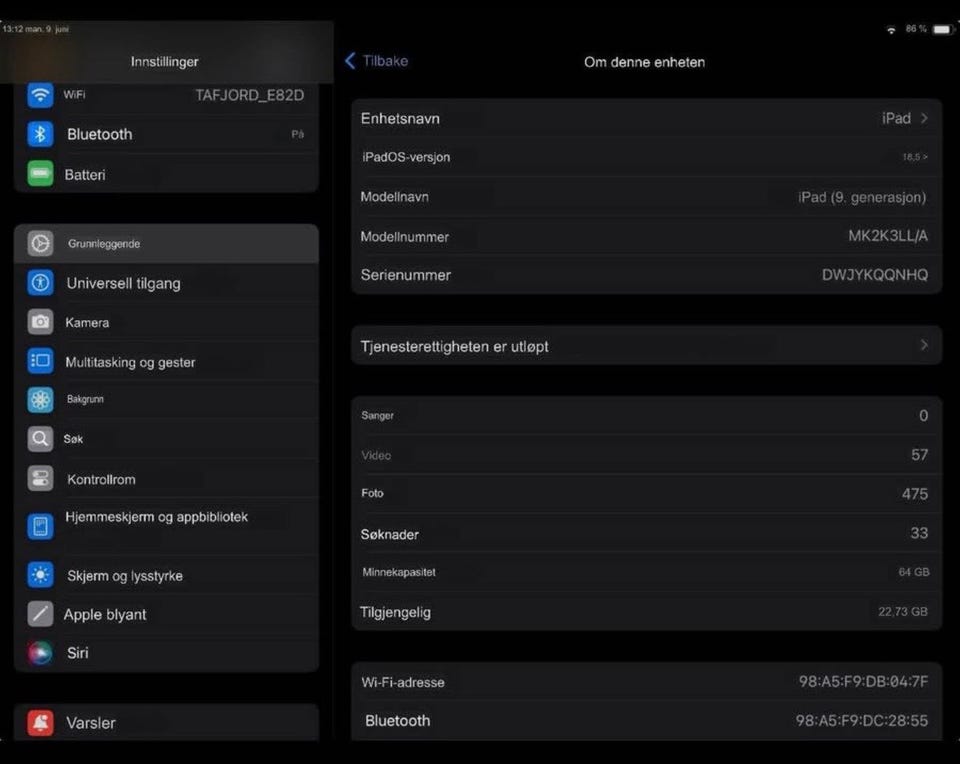The width and height of the screenshot is (960, 764).
Task: Tap the Hjemmeskjerm og appbibliotek icon
Action: tap(40, 526)
